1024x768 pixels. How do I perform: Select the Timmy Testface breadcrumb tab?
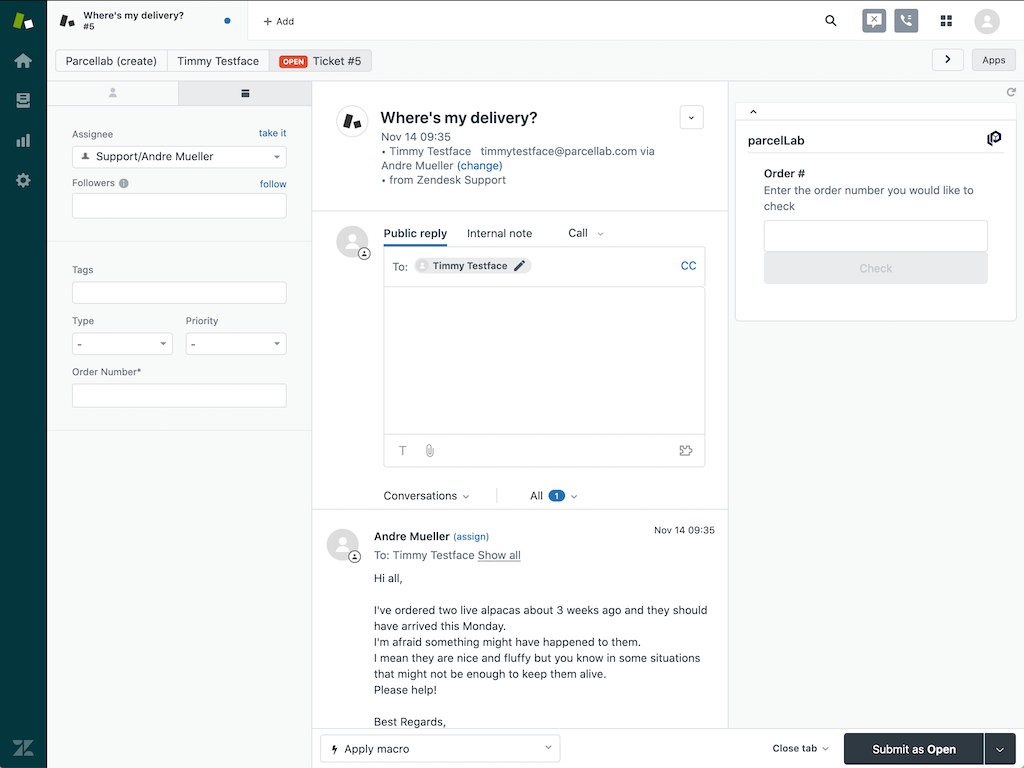(218, 61)
